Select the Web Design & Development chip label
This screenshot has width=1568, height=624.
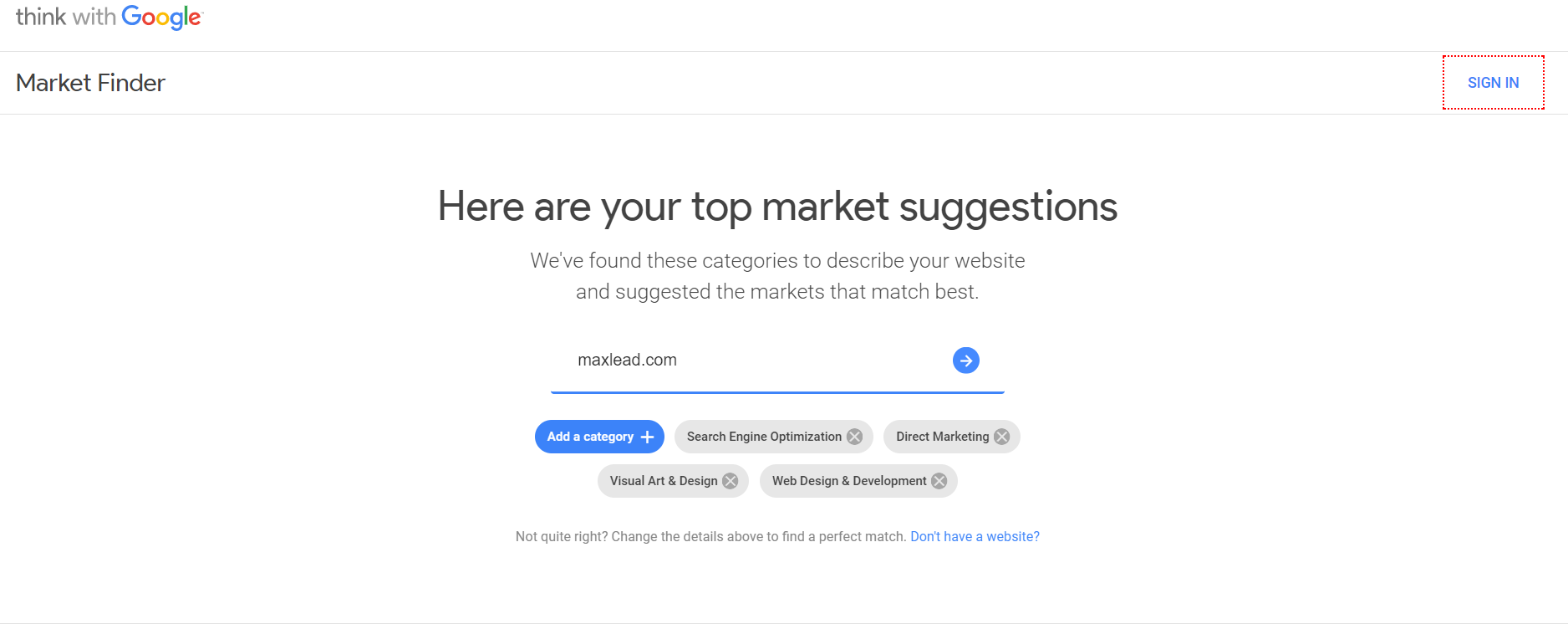coord(848,481)
